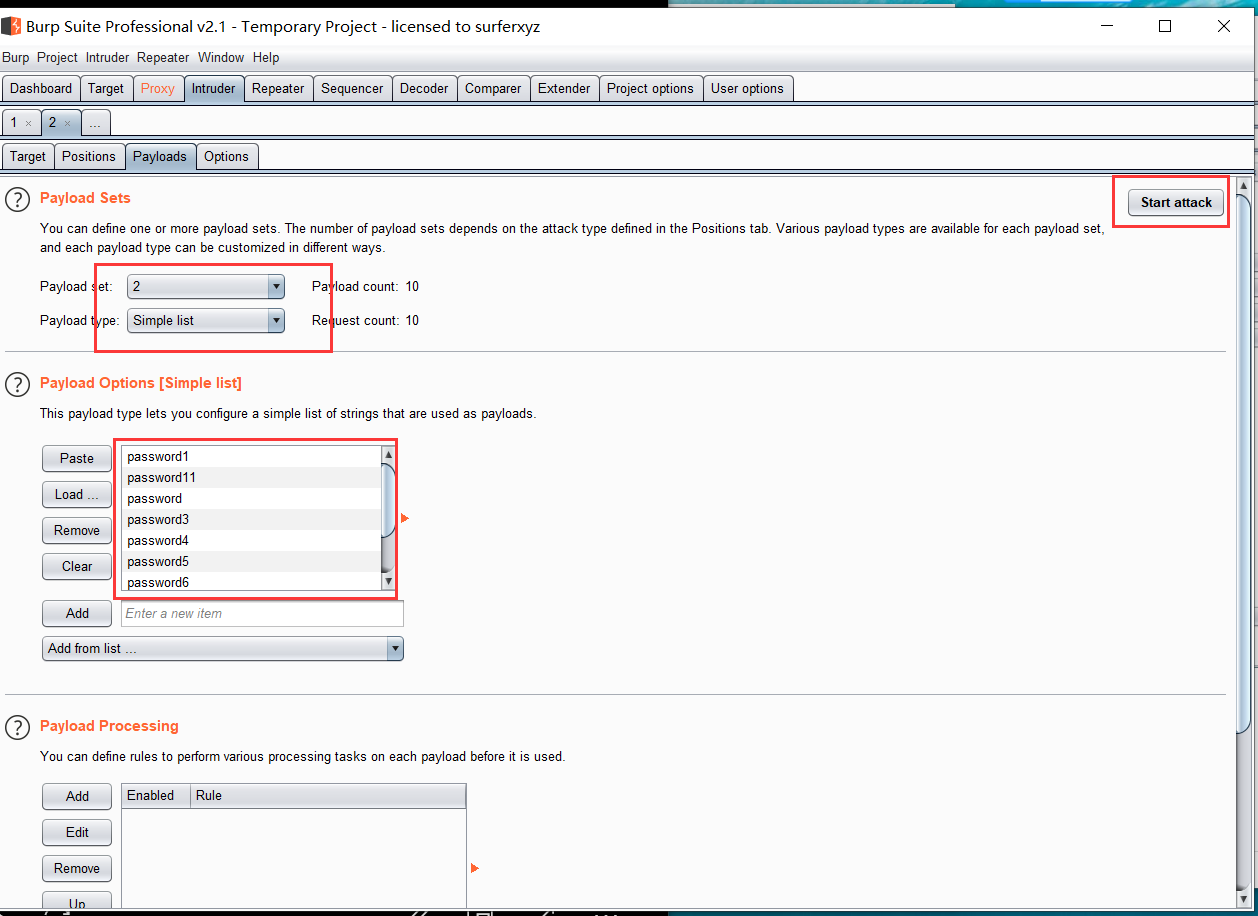Select password1 in the payload list

coord(252,457)
